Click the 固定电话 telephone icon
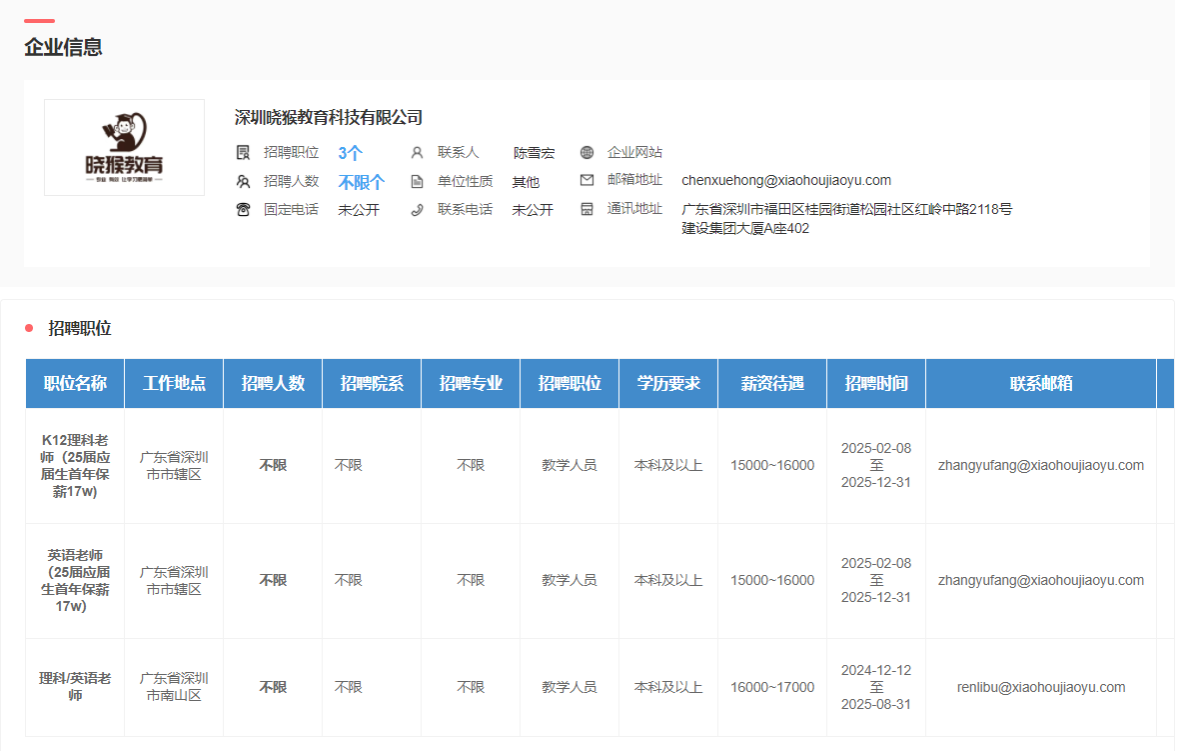This screenshot has width=1182, height=751. click(x=243, y=210)
